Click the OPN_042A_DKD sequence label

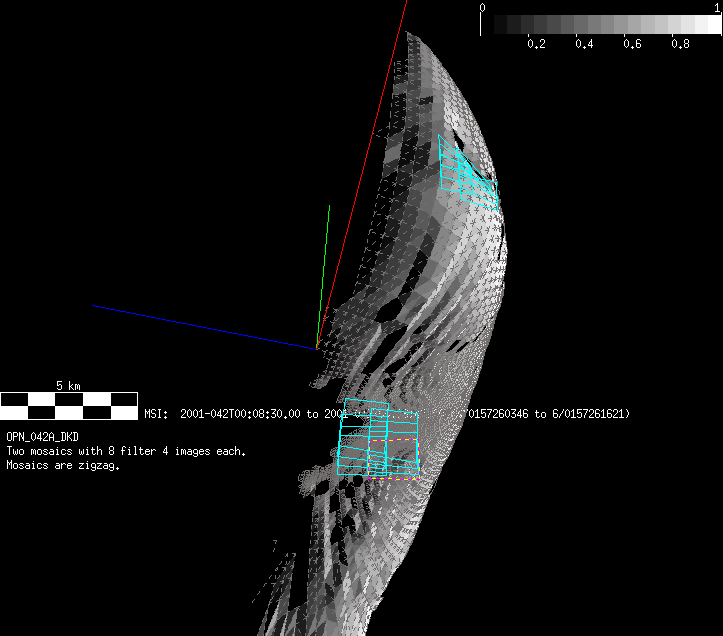(x=42, y=437)
